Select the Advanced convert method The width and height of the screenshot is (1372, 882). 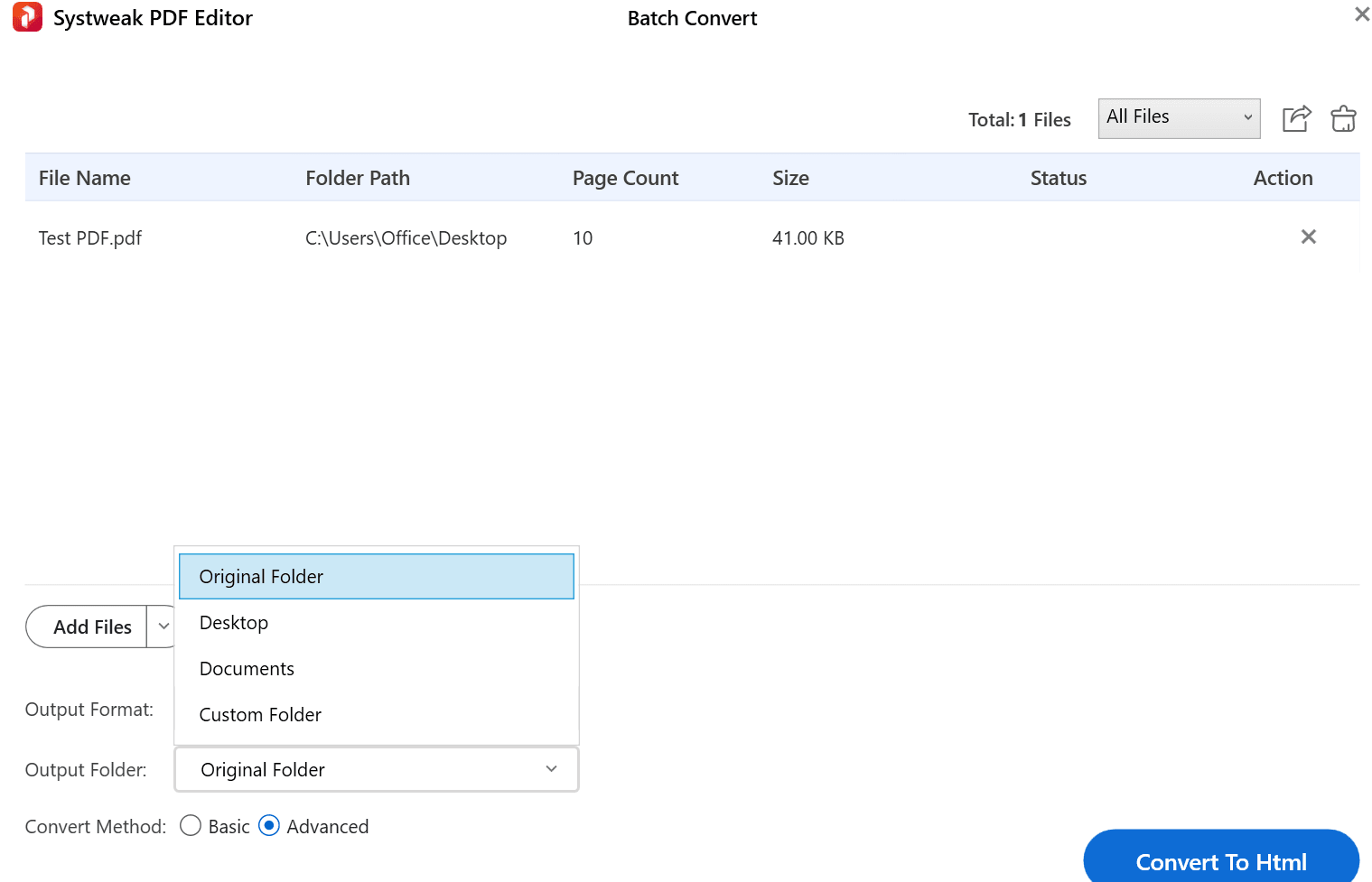269,825
